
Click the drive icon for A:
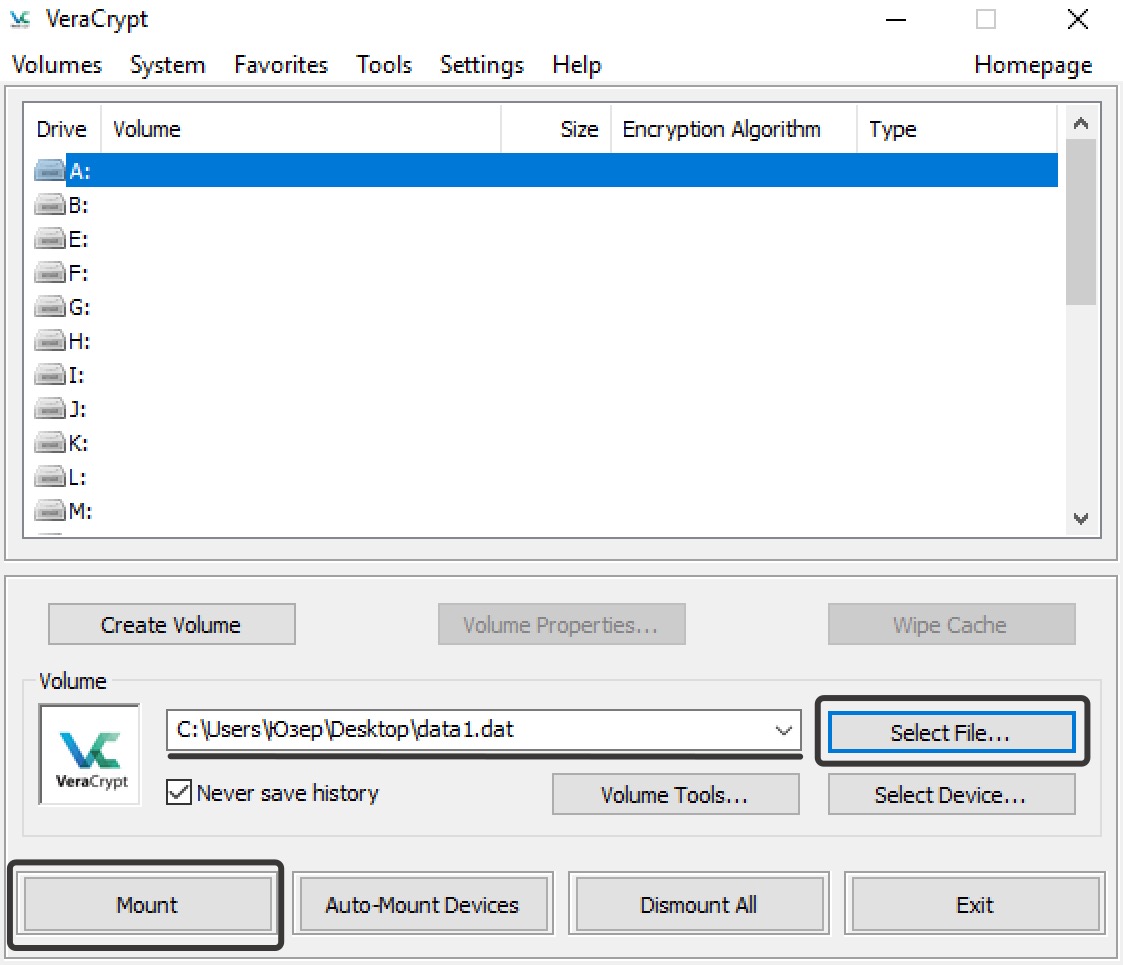pos(49,171)
